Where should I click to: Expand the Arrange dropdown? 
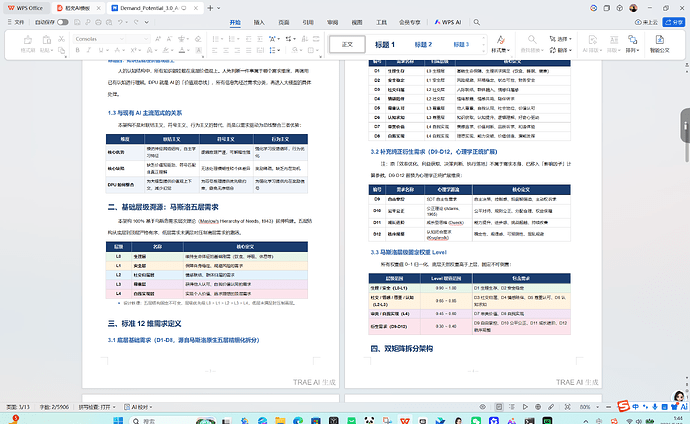(x=632, y=50)
